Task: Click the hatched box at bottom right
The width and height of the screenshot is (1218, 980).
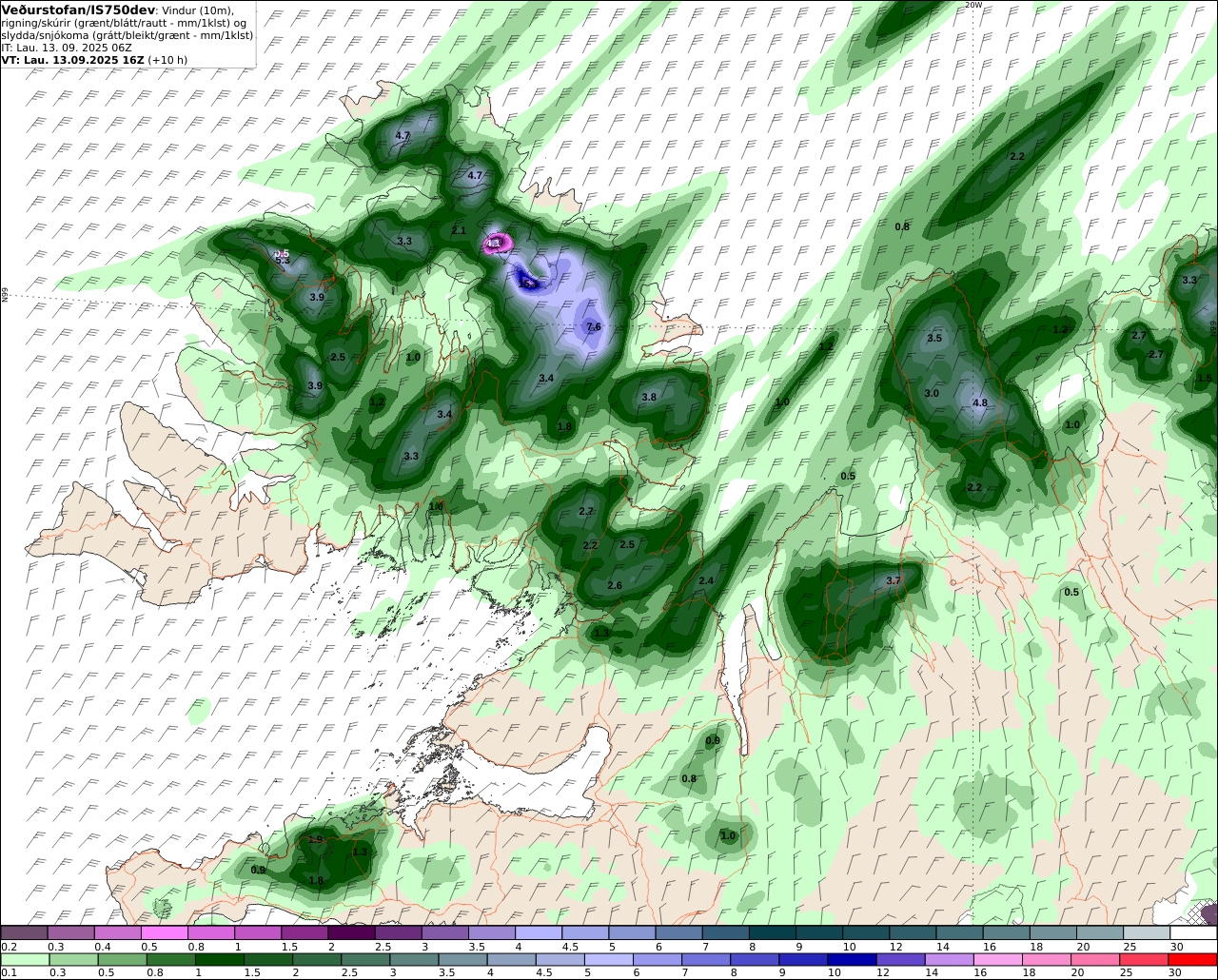Action: pyautogui.click(x=1201, y=912)
